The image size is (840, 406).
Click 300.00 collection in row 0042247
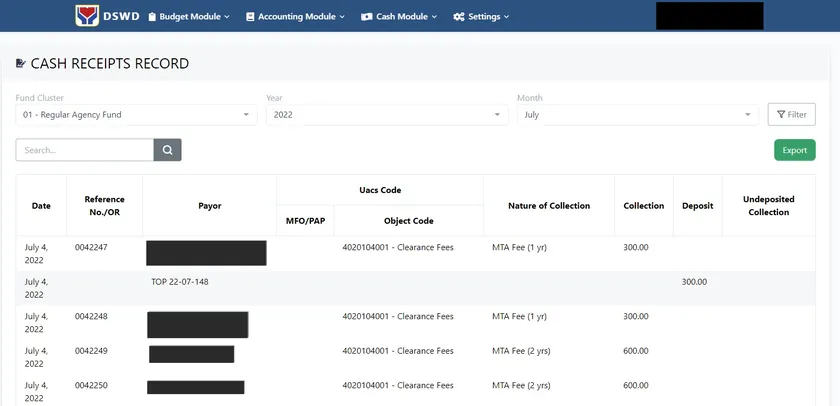click(636, 247)
